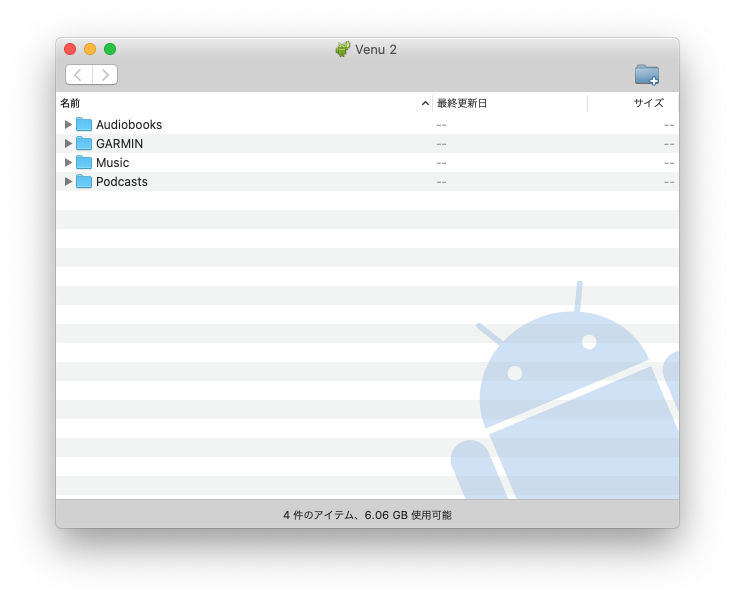
Task: Expand the Music folder triangle
Action: click(x=68, y=162)
